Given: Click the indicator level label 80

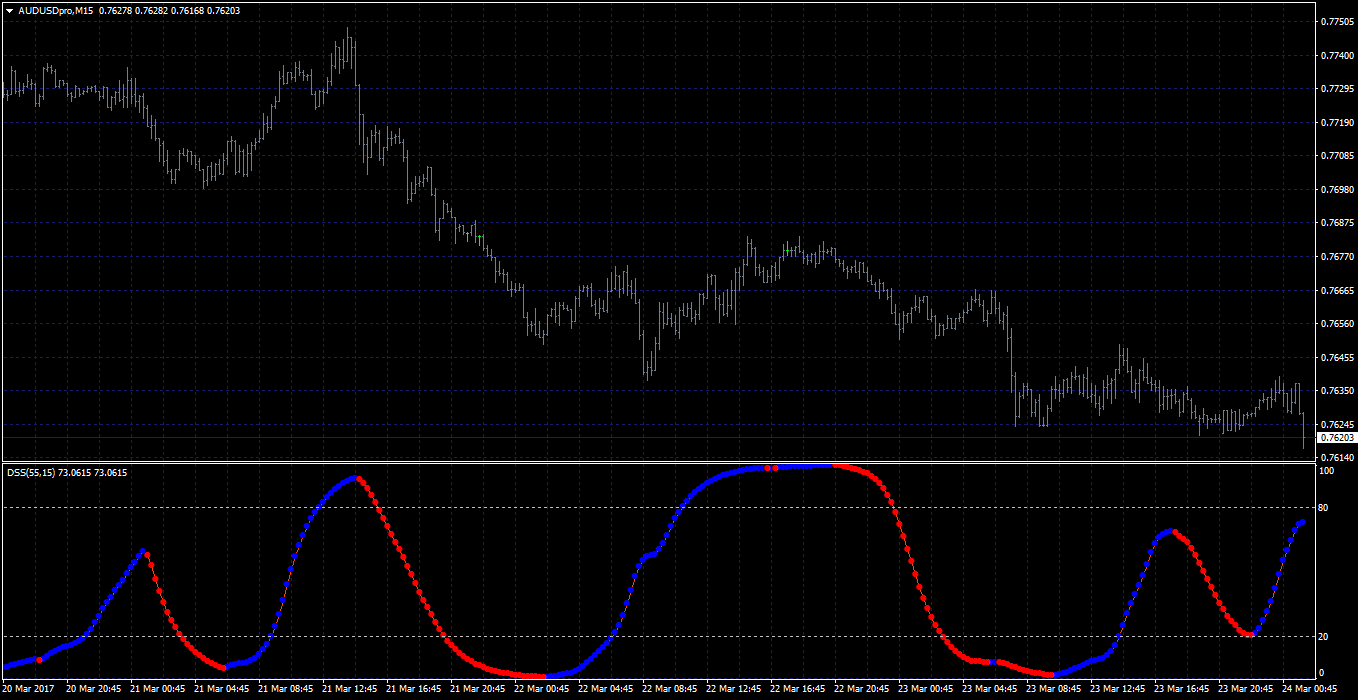Looking at the screenshot, I should click(x=1325, y=508).
